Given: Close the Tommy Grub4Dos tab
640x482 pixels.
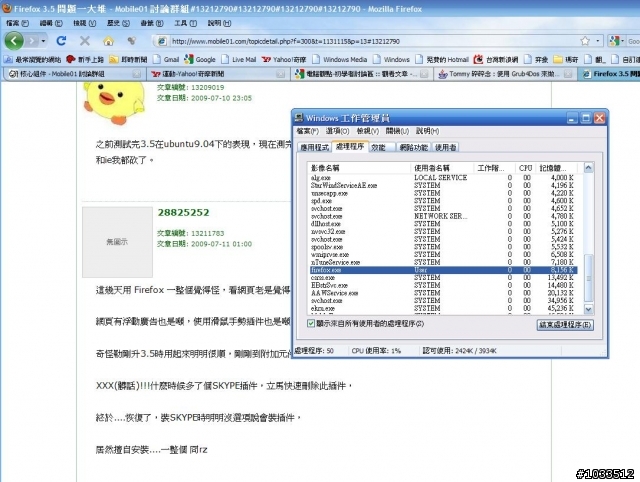Looking at the screenshot, I should click(568, 74).
